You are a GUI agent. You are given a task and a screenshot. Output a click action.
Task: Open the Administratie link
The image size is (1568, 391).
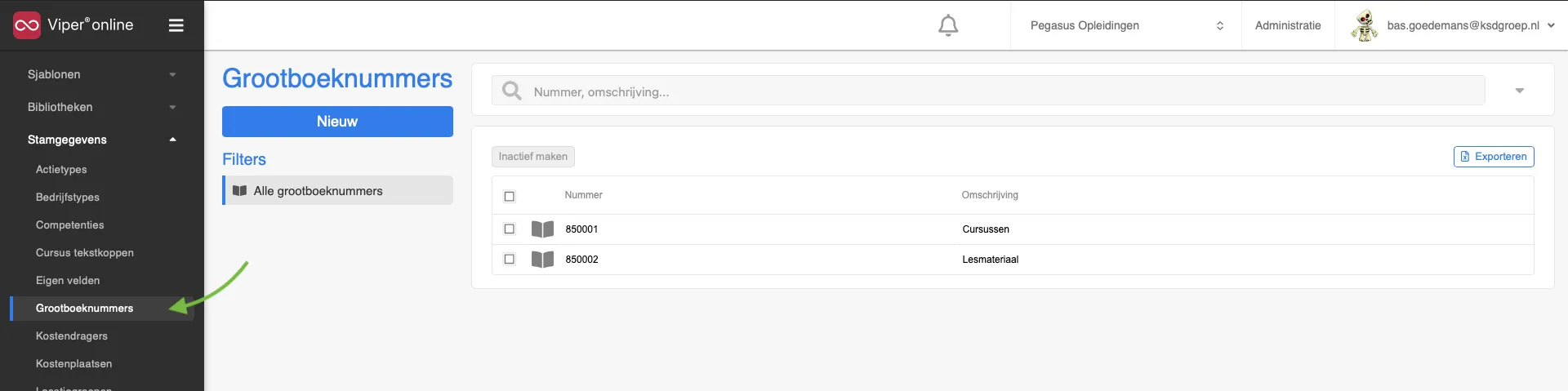tap(1288, 25)
